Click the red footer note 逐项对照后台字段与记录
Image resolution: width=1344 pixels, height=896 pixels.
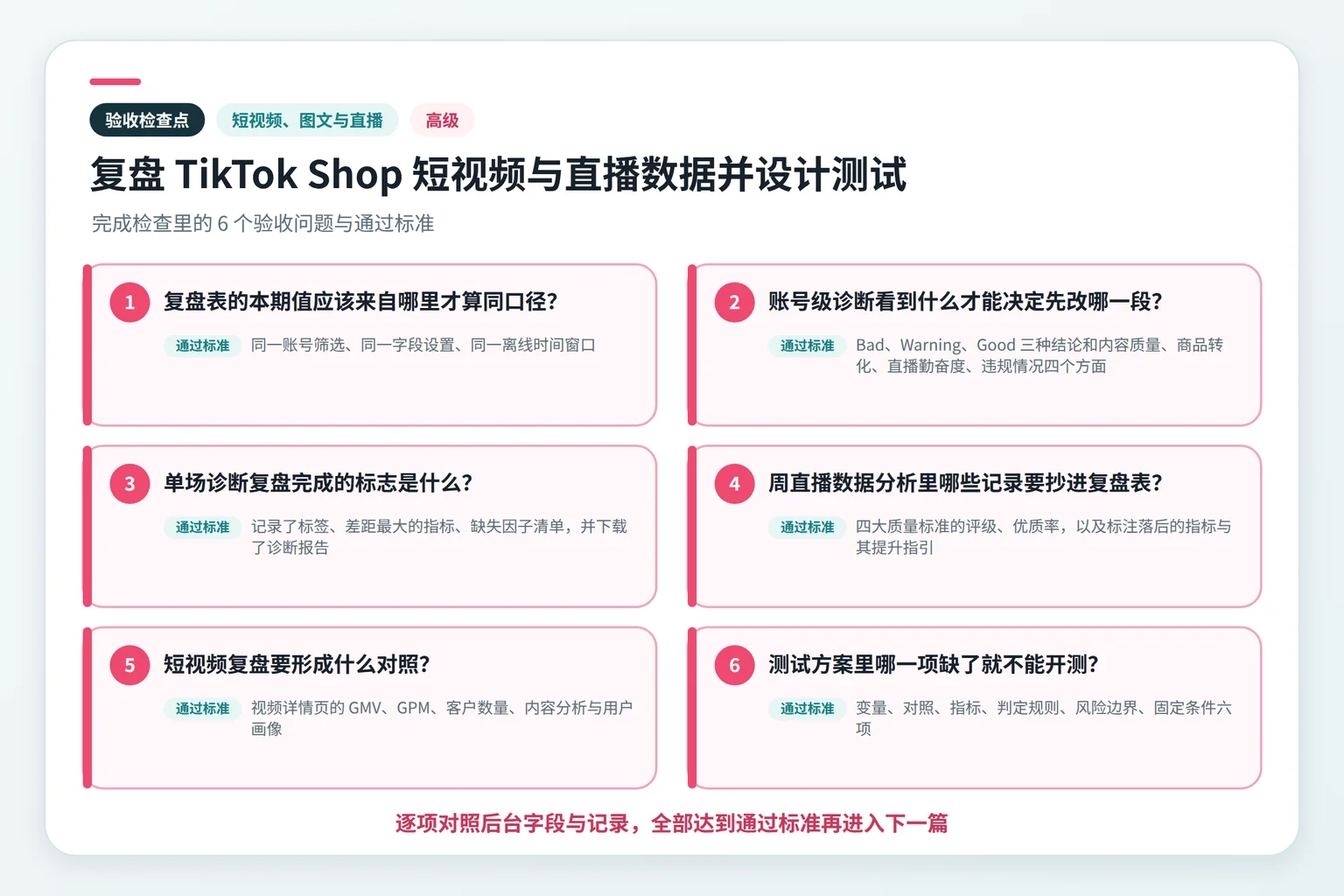(672, 823)
